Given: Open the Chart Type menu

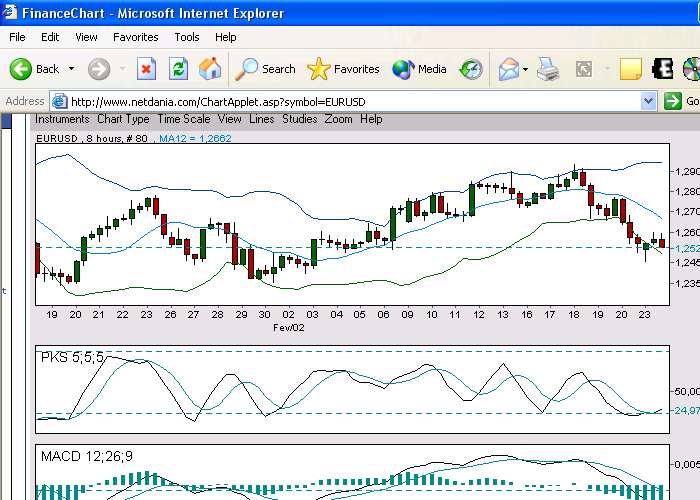Looking at the screenshot, I should tap(123, 119).
